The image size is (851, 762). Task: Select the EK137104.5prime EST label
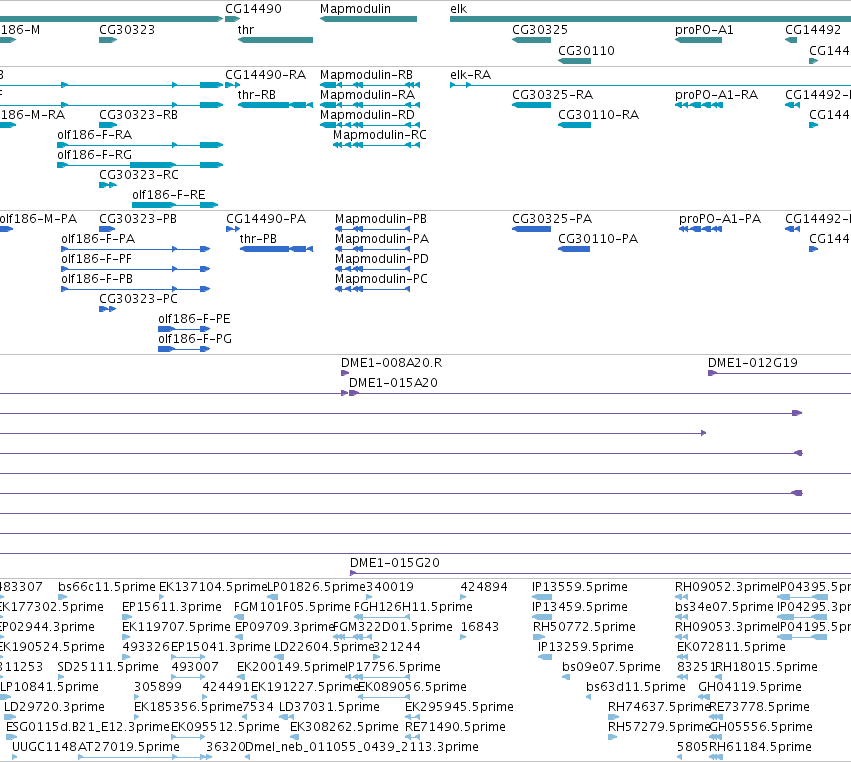(x=213, y=587)
